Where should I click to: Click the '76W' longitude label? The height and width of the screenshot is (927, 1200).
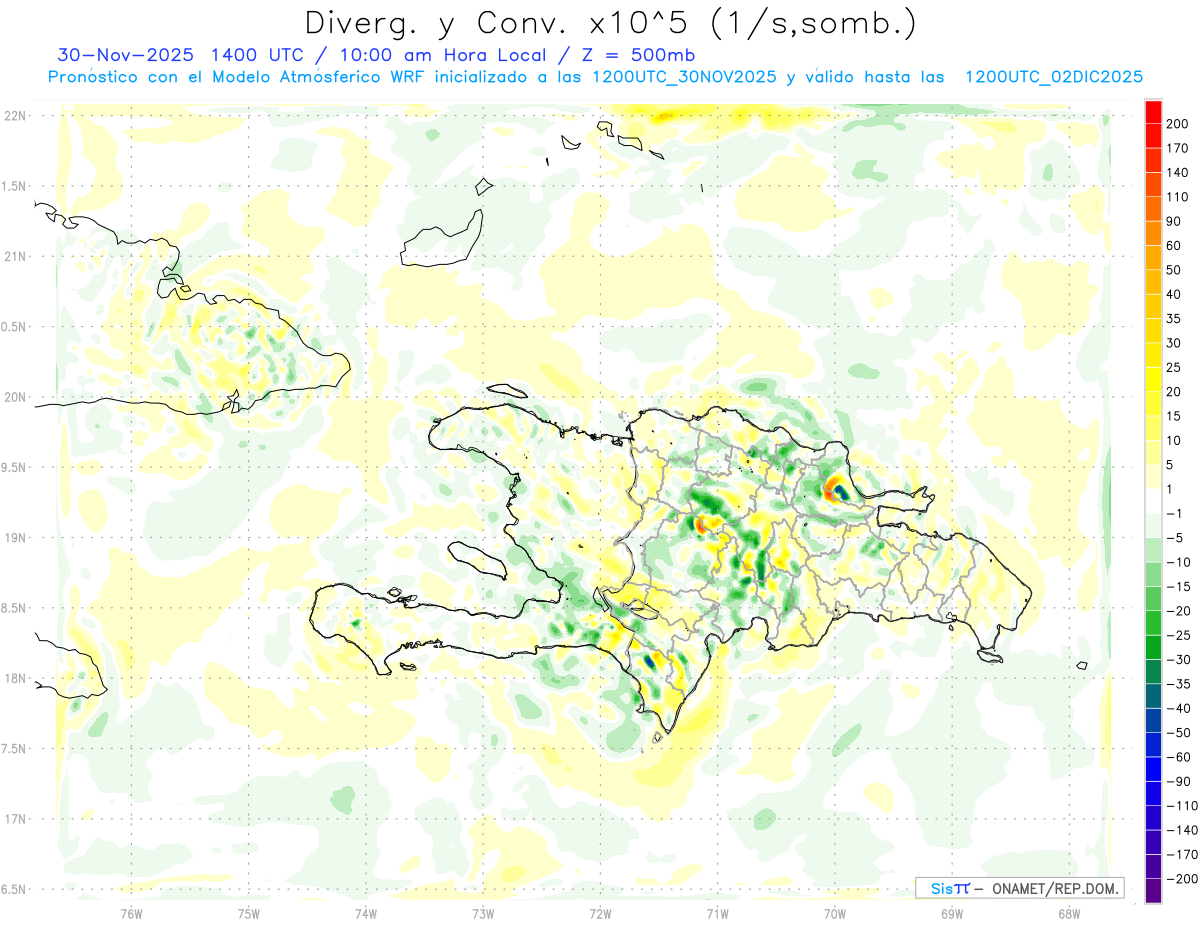pos(131,913)
